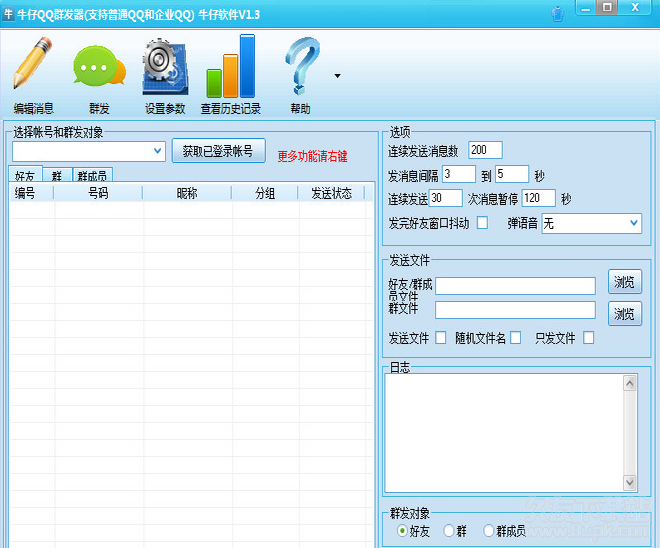This screenshot has height=548, width=660.
Task: Click the red 更多功能请右键 text
Action: pyautogui.click(x=312, y=156)
